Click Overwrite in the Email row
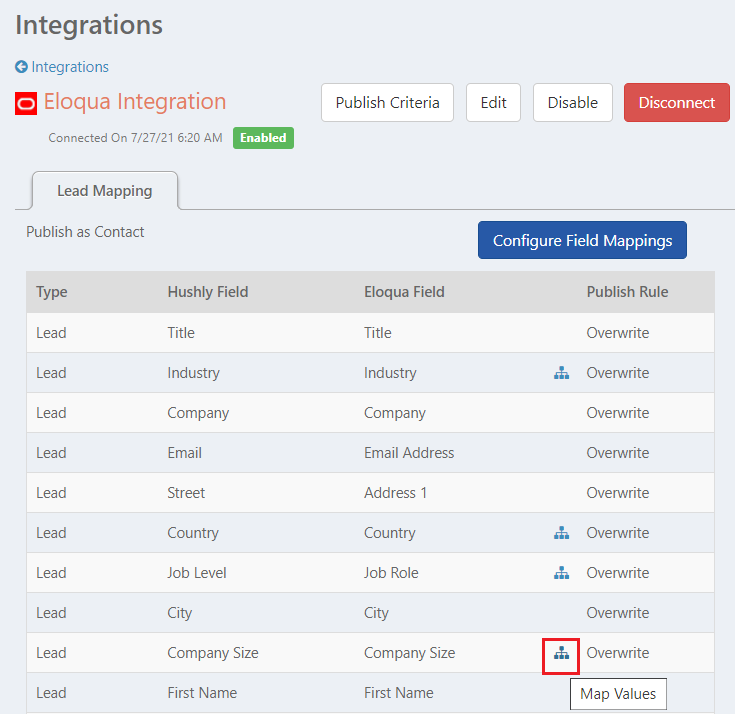Image resolution: width=735 pixels, height=714 pixels. tap(618, 453)
